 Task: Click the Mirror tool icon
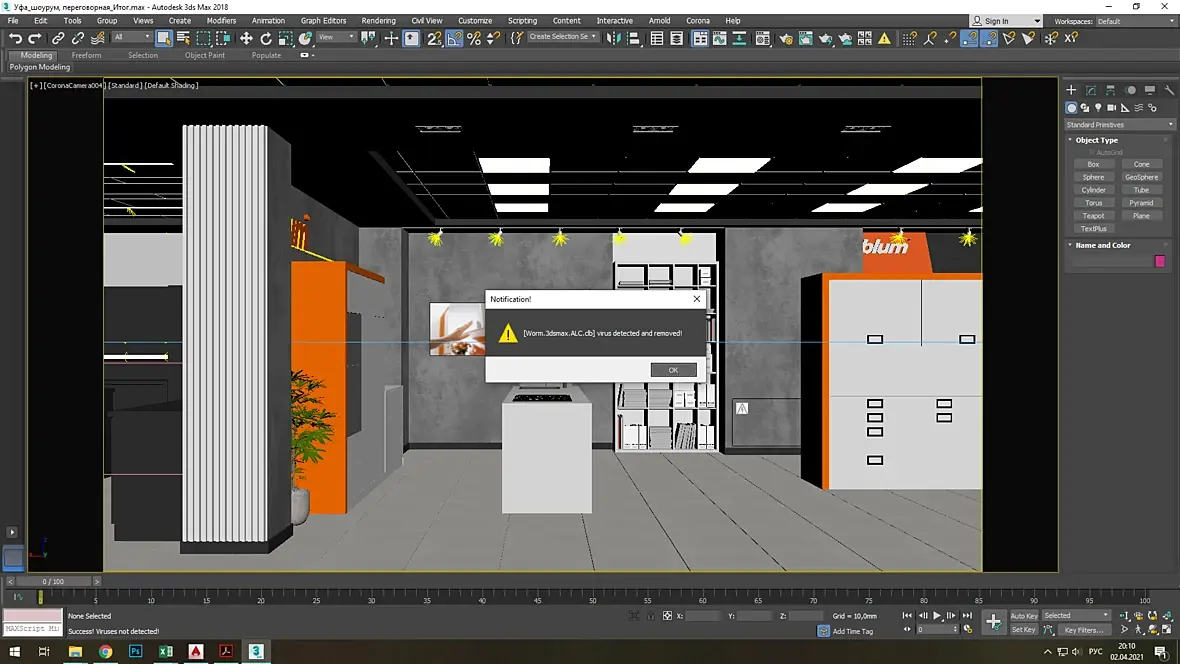click(613, 38)
